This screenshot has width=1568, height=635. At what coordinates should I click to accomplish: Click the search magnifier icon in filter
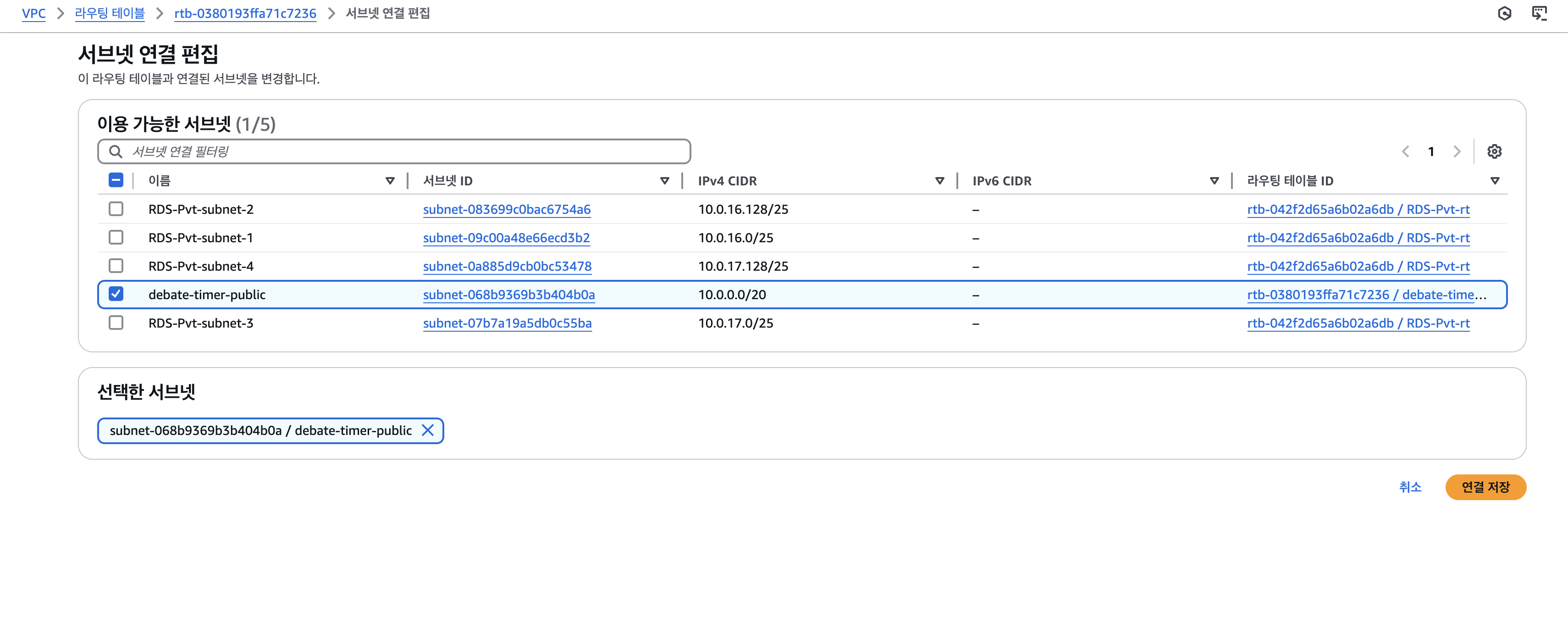pyautogui.click(x=115, y=151)
